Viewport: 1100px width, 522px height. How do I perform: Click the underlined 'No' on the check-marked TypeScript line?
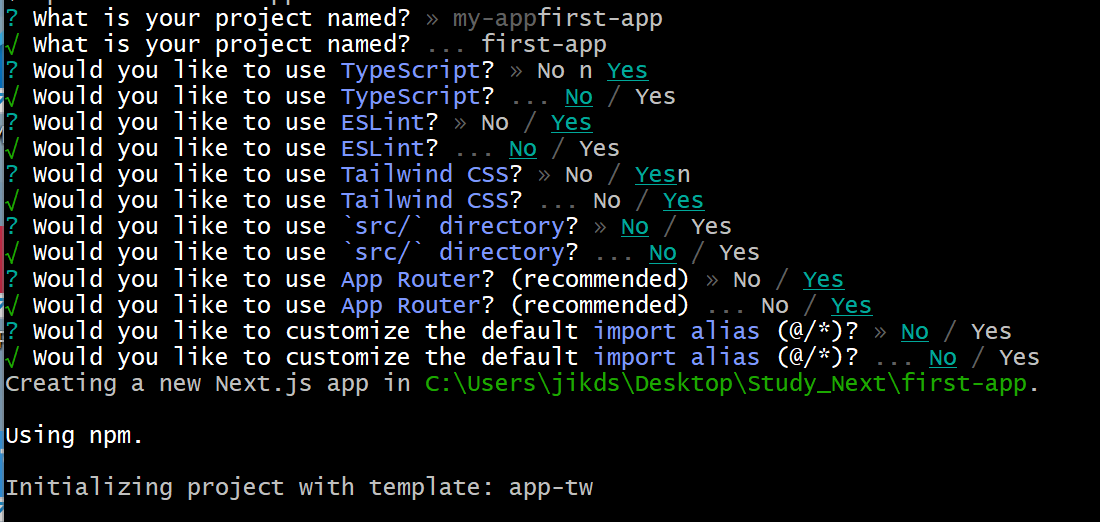click(579, 97)
